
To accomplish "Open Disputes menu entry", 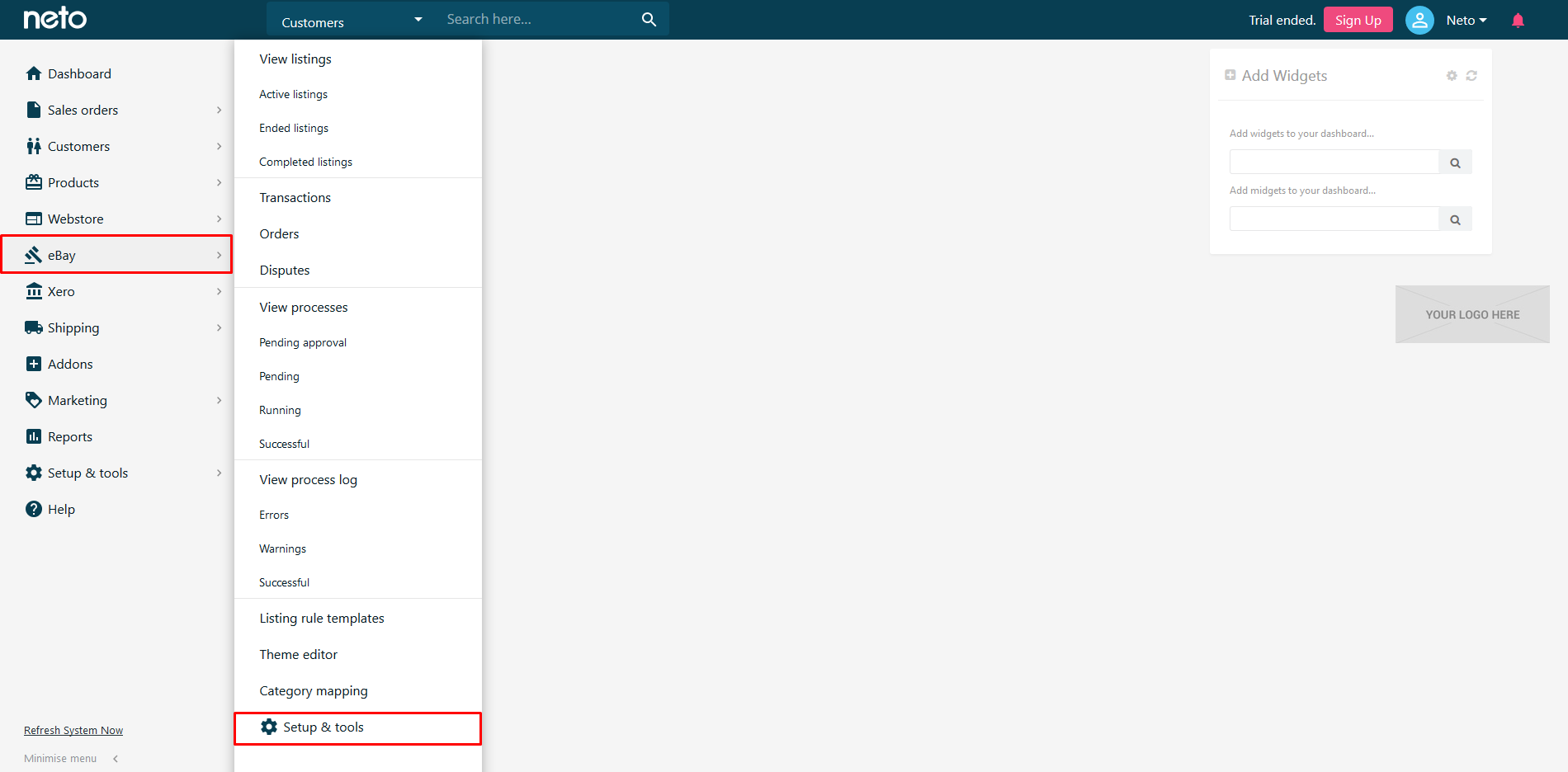I will pyautogui.click(x=285, y=271).
